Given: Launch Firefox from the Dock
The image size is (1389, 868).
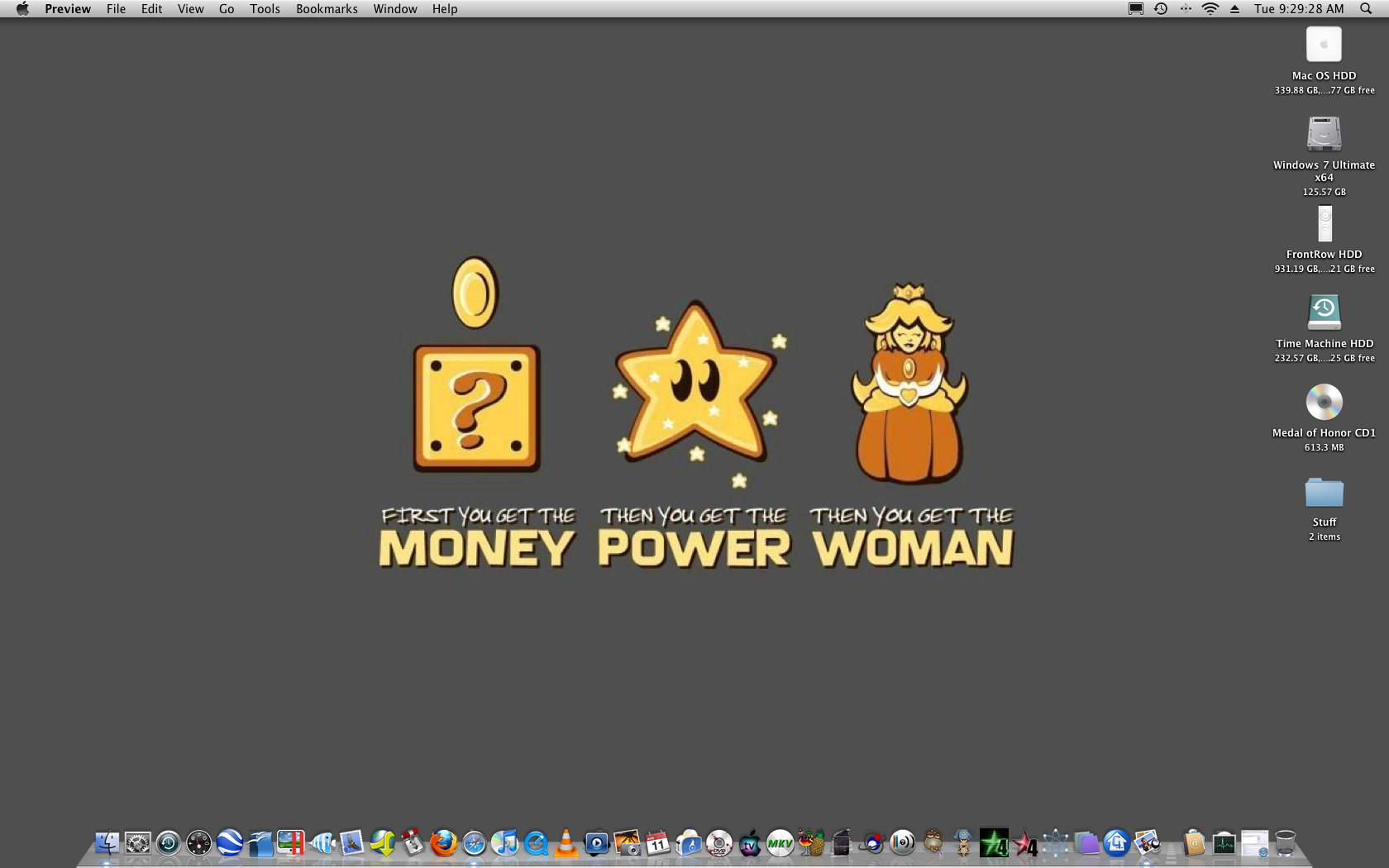Looking at the screenshot, I should point(443,843).
